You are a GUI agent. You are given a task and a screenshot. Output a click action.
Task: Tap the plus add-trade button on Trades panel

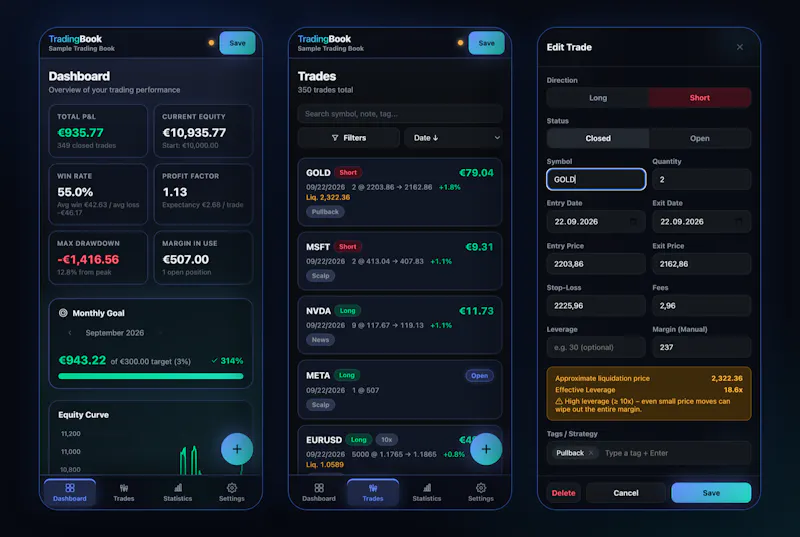coord(486,449)
